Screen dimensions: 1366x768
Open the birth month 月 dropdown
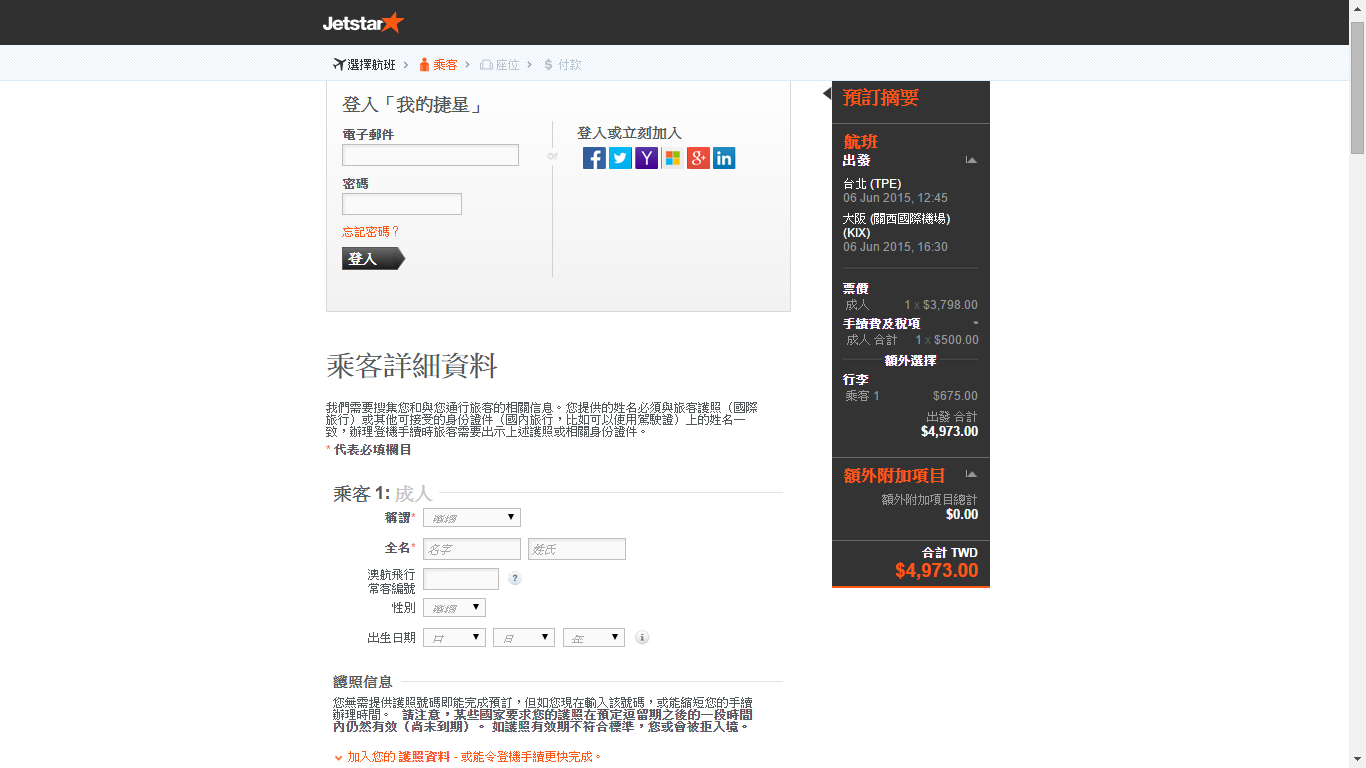click(x=524, y=637)
